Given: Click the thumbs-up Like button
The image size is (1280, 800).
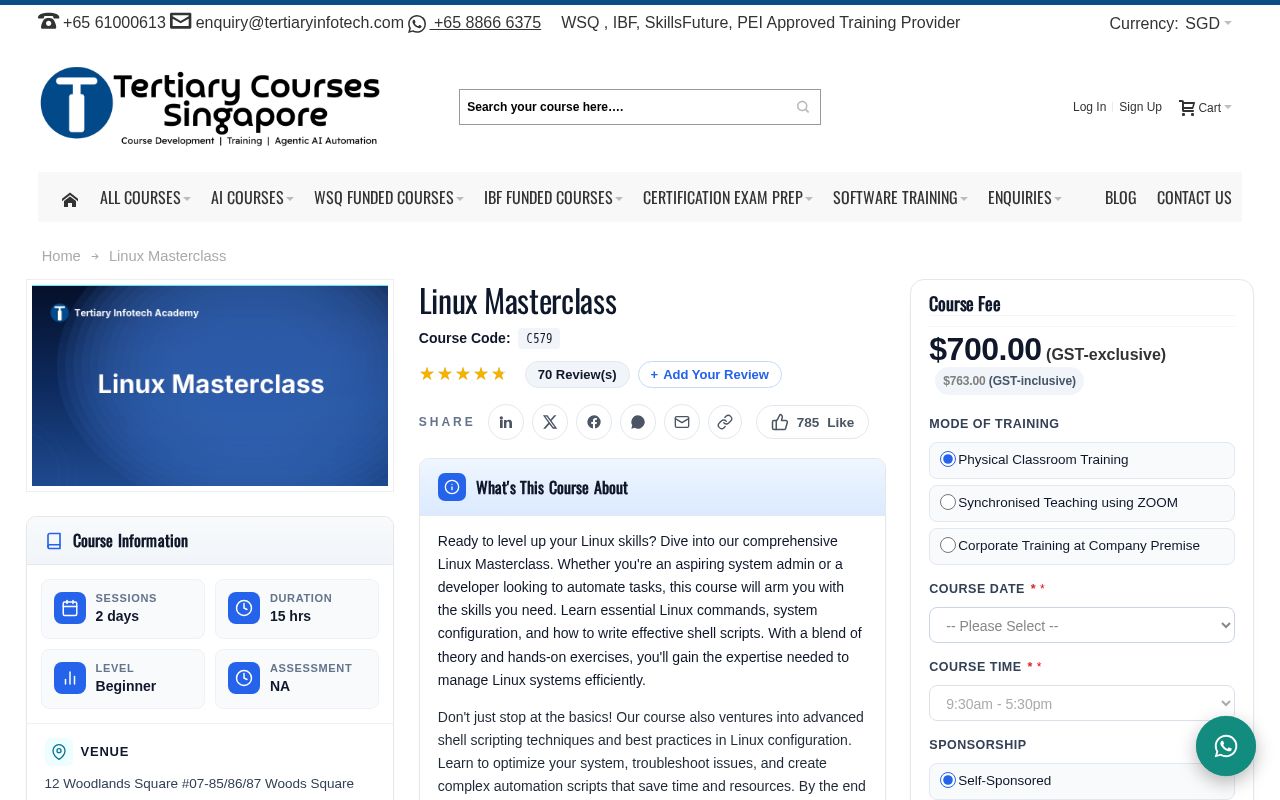Looking at the screenshot, I should (812, 422).
